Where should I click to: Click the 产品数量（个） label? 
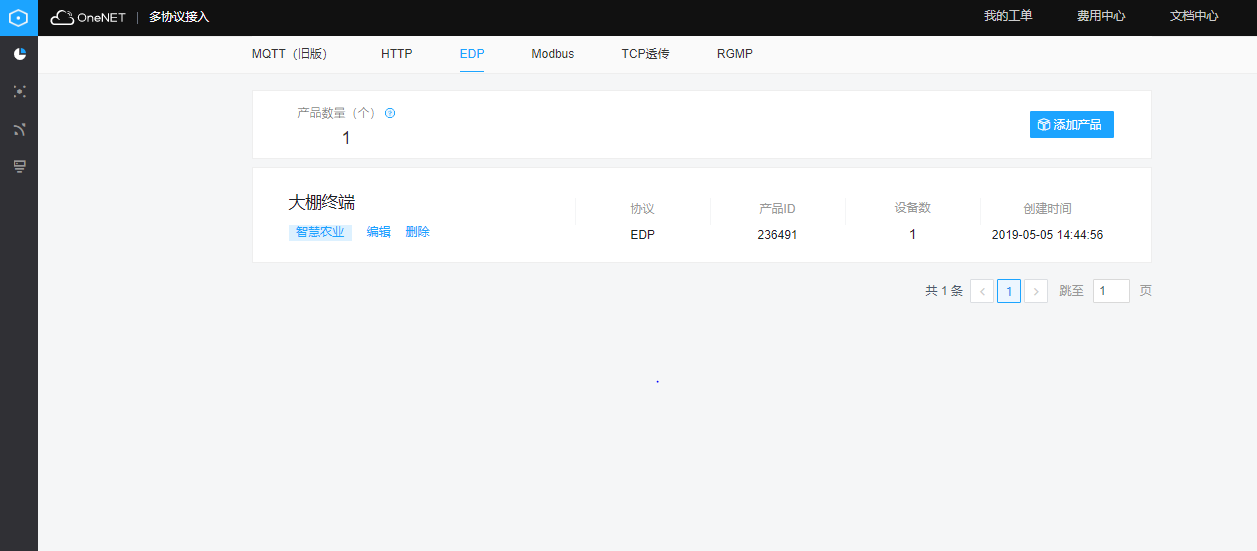coord(337,113)
